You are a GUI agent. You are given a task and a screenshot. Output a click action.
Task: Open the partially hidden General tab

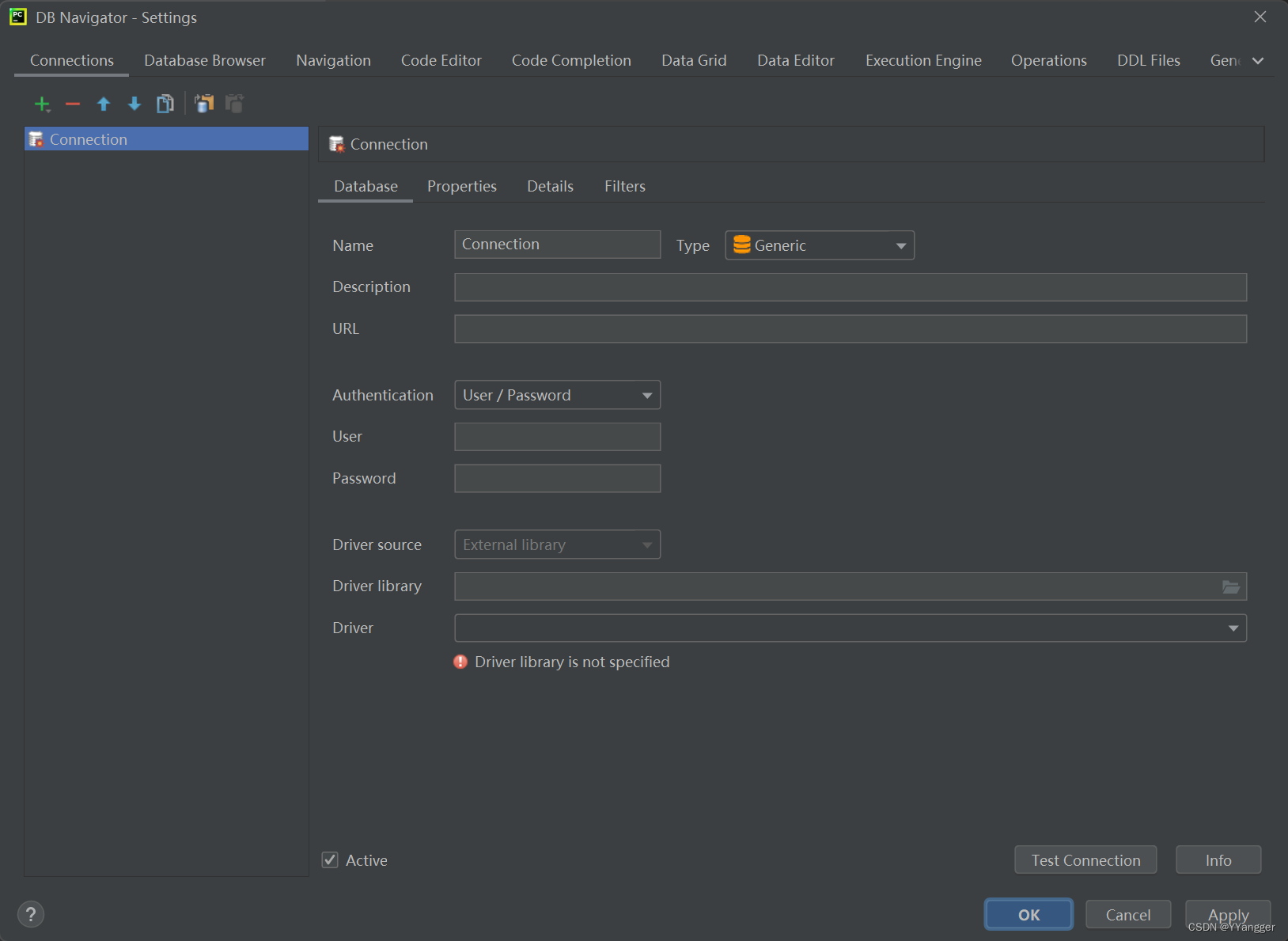(1225, 61)
